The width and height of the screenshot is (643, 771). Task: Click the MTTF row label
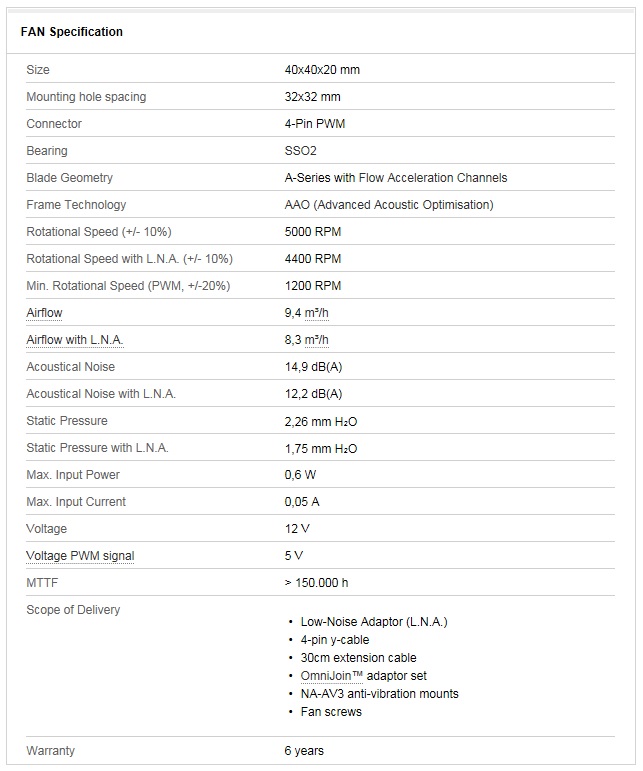(x=42, y=583)
